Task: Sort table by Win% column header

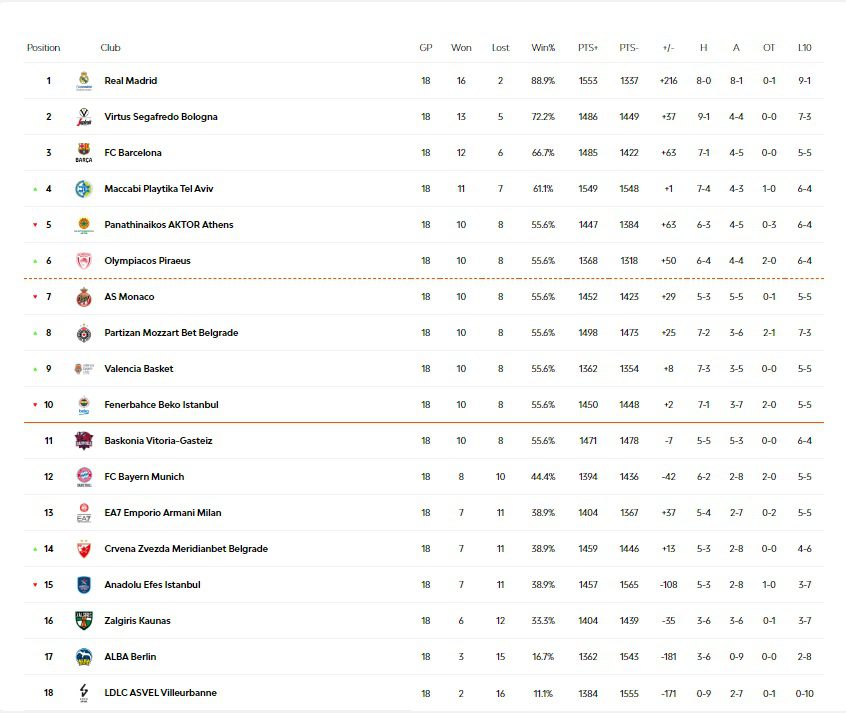Action: pos(543,48)
